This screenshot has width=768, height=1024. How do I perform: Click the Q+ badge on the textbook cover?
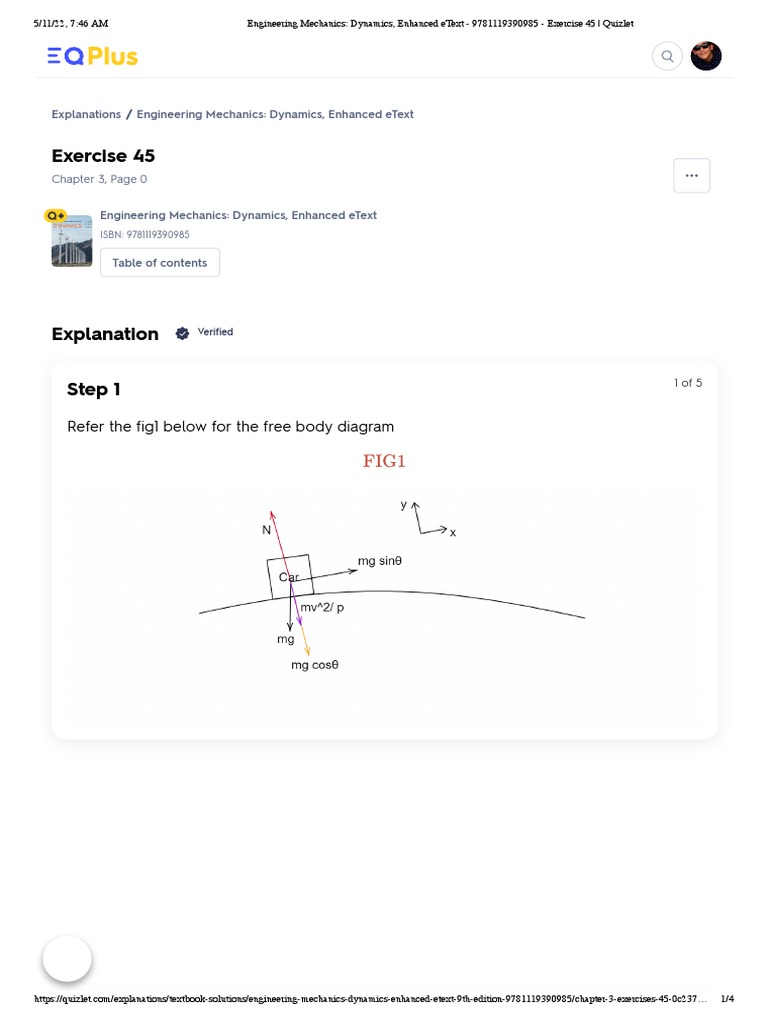pyautogui.click(x=56, y=215)
